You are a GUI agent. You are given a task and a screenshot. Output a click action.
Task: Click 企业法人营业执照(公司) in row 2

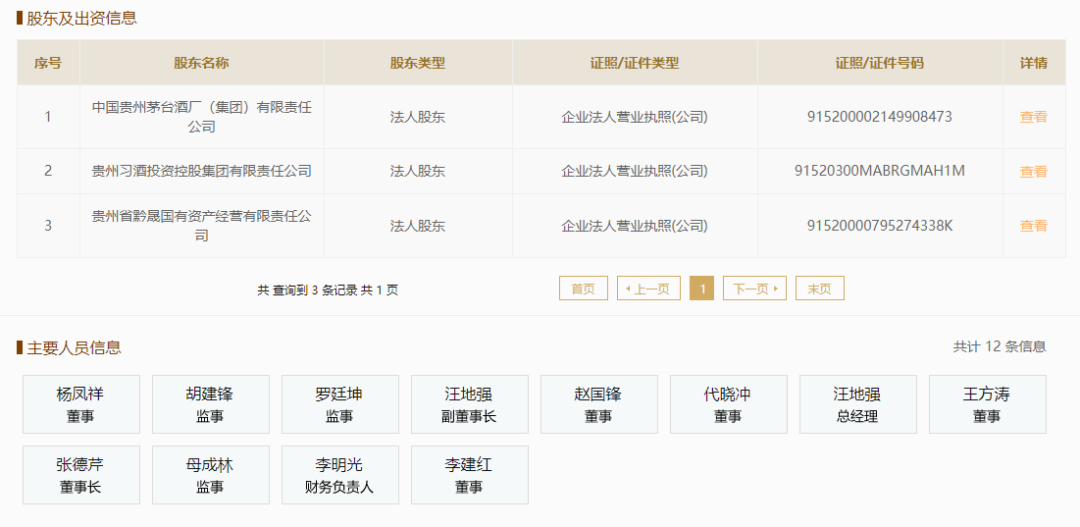click(x=635, y=171)
